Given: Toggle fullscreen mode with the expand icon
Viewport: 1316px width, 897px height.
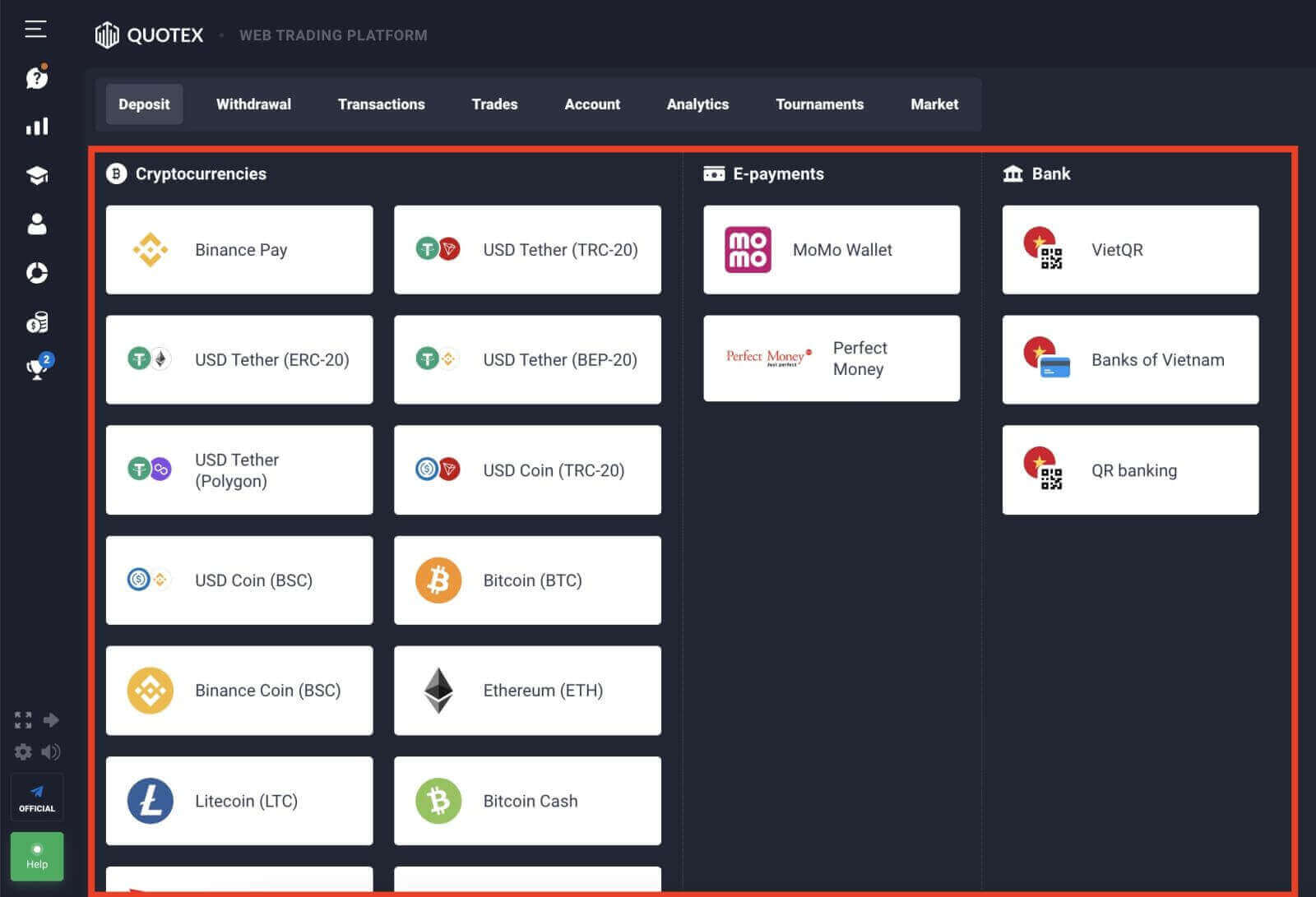Looking at the screenshot, I should coord(23,719).
